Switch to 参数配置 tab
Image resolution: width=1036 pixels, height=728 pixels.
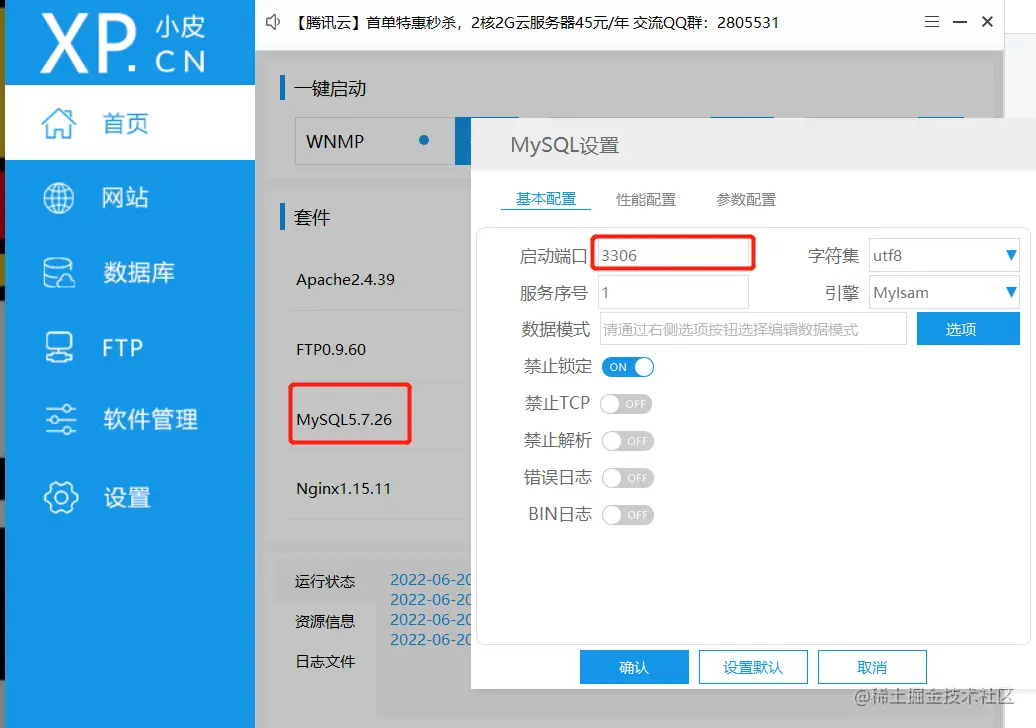coord(746,200)
